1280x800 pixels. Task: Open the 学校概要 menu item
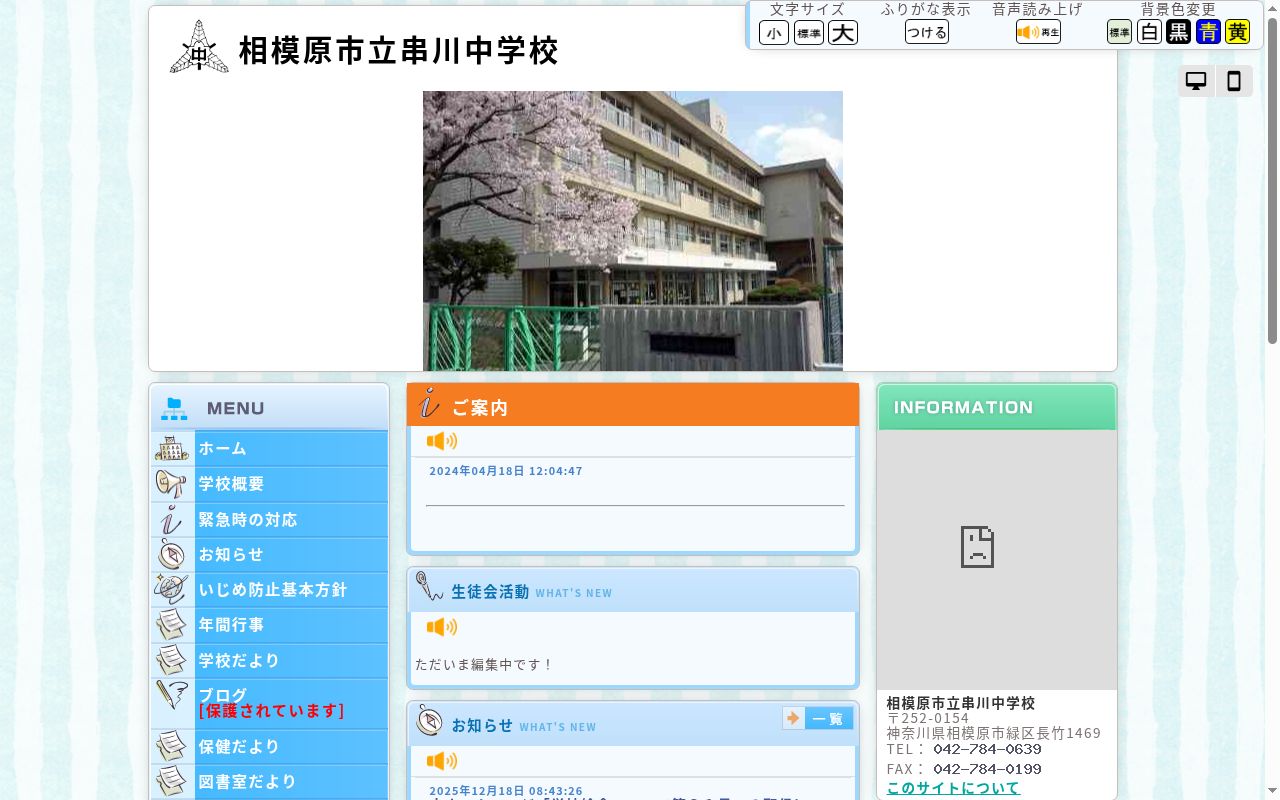270,484
